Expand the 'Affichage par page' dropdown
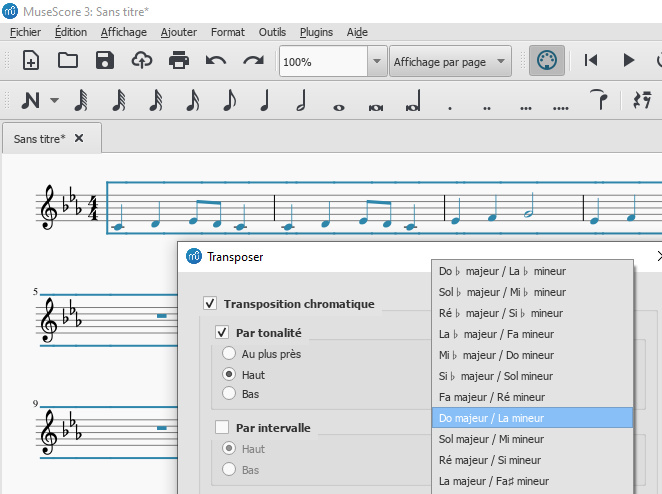662x494 pixels. (502, 62)
